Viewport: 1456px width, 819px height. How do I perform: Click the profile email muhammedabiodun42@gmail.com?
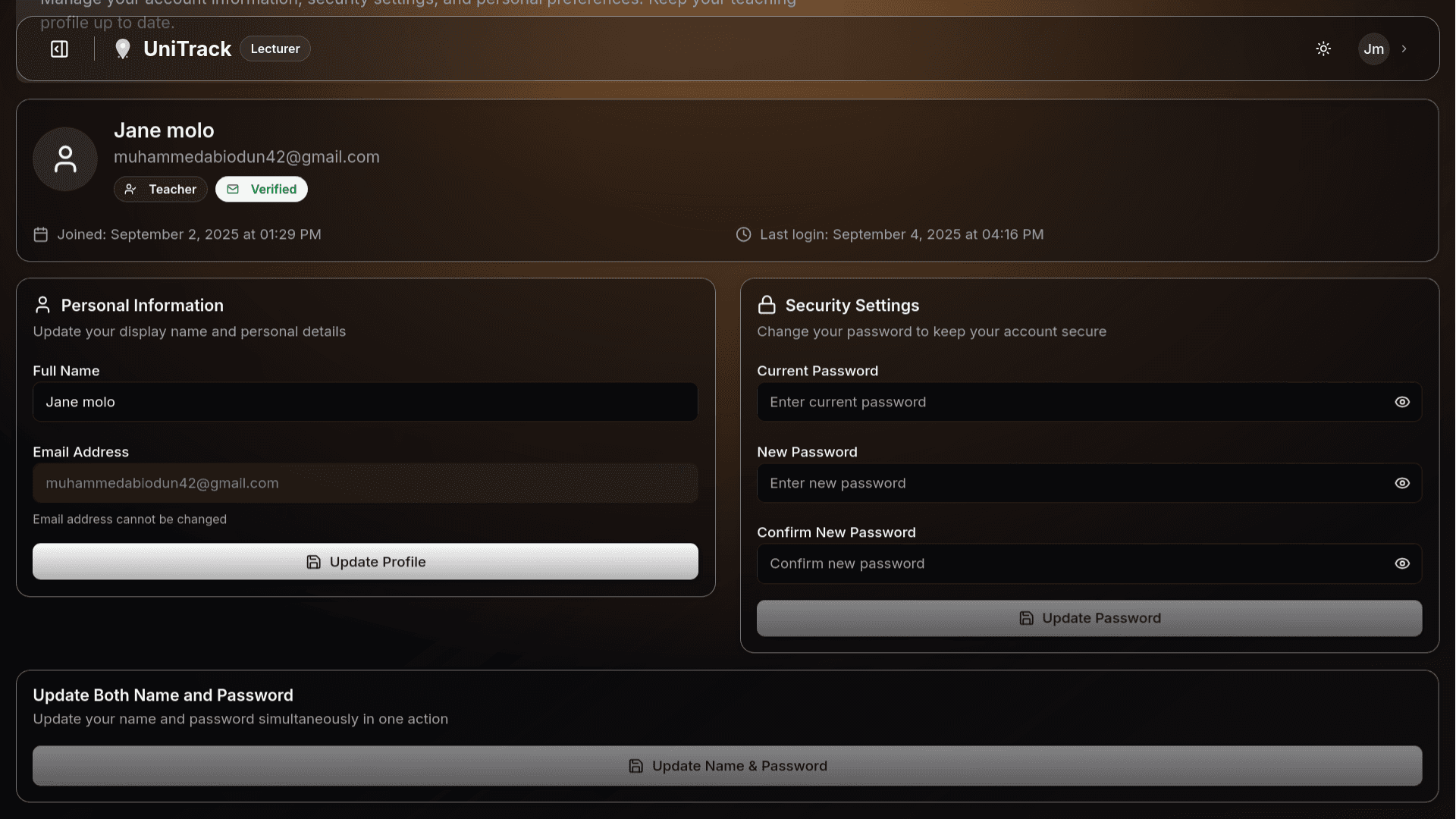point(246,157)
